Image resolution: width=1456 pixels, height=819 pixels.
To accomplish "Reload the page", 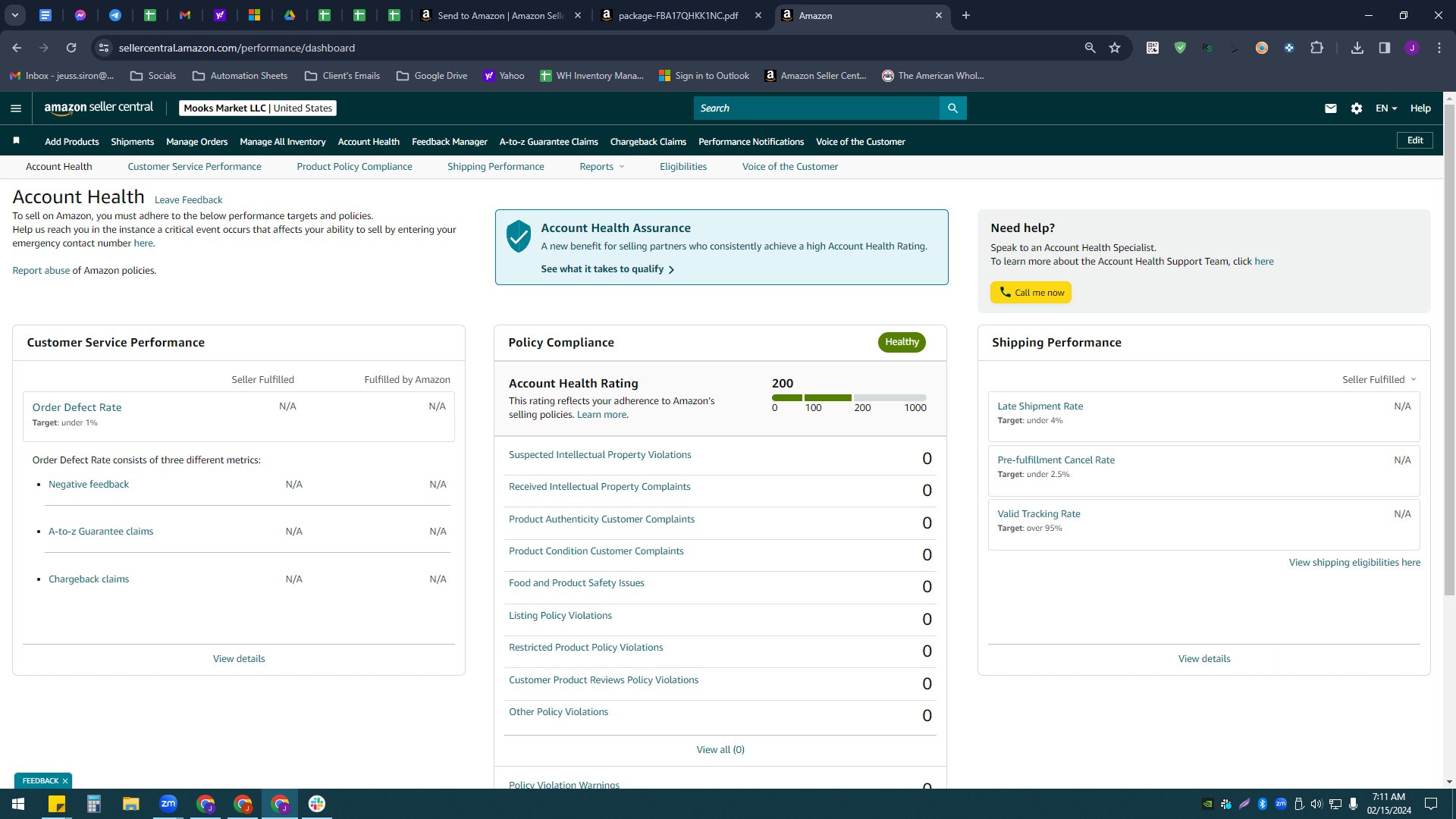I will pos(71,48).
